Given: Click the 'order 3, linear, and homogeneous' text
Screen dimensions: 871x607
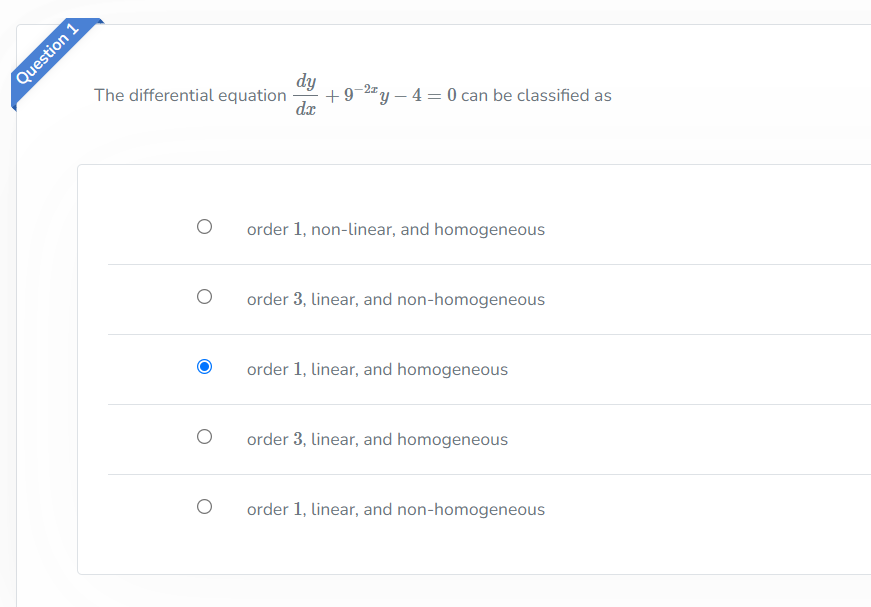Looking at the screenshot, I should (x=377, y=439).
